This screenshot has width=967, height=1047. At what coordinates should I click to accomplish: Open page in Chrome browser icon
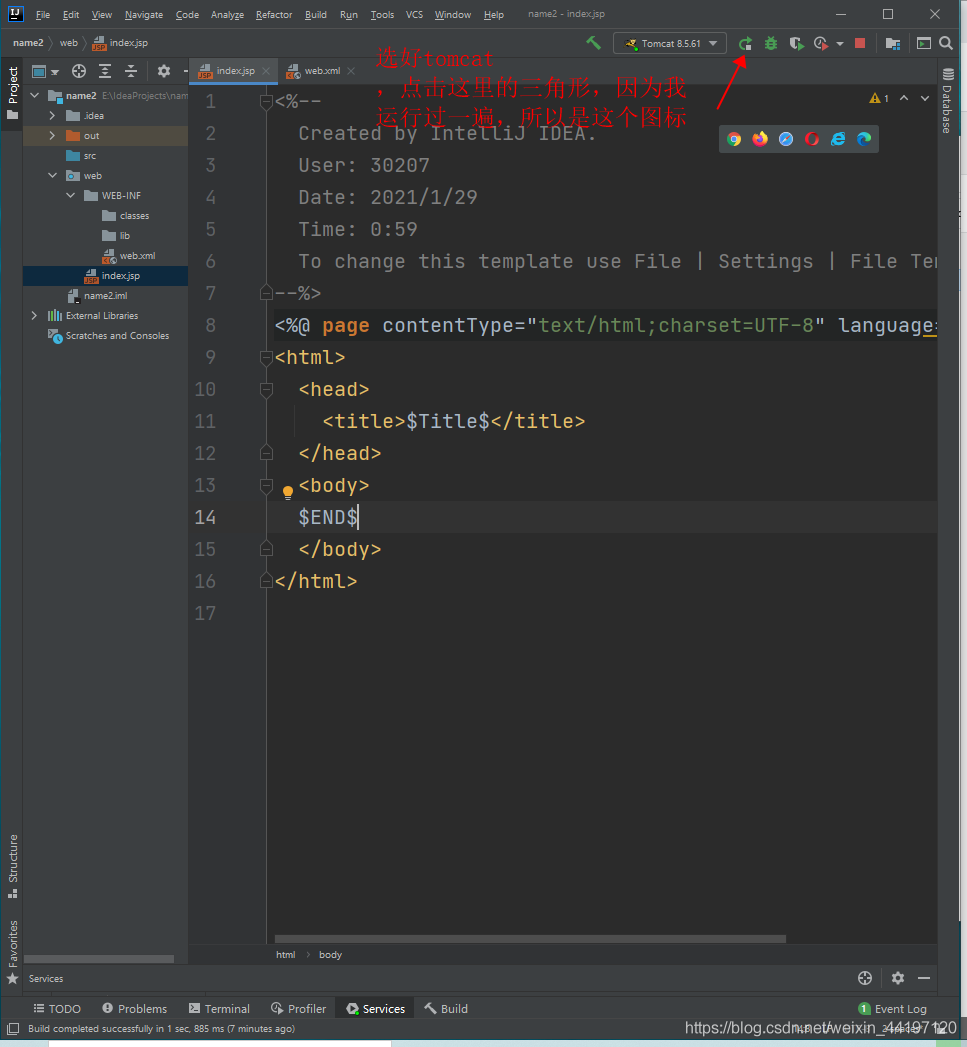(x=734, y=139)
